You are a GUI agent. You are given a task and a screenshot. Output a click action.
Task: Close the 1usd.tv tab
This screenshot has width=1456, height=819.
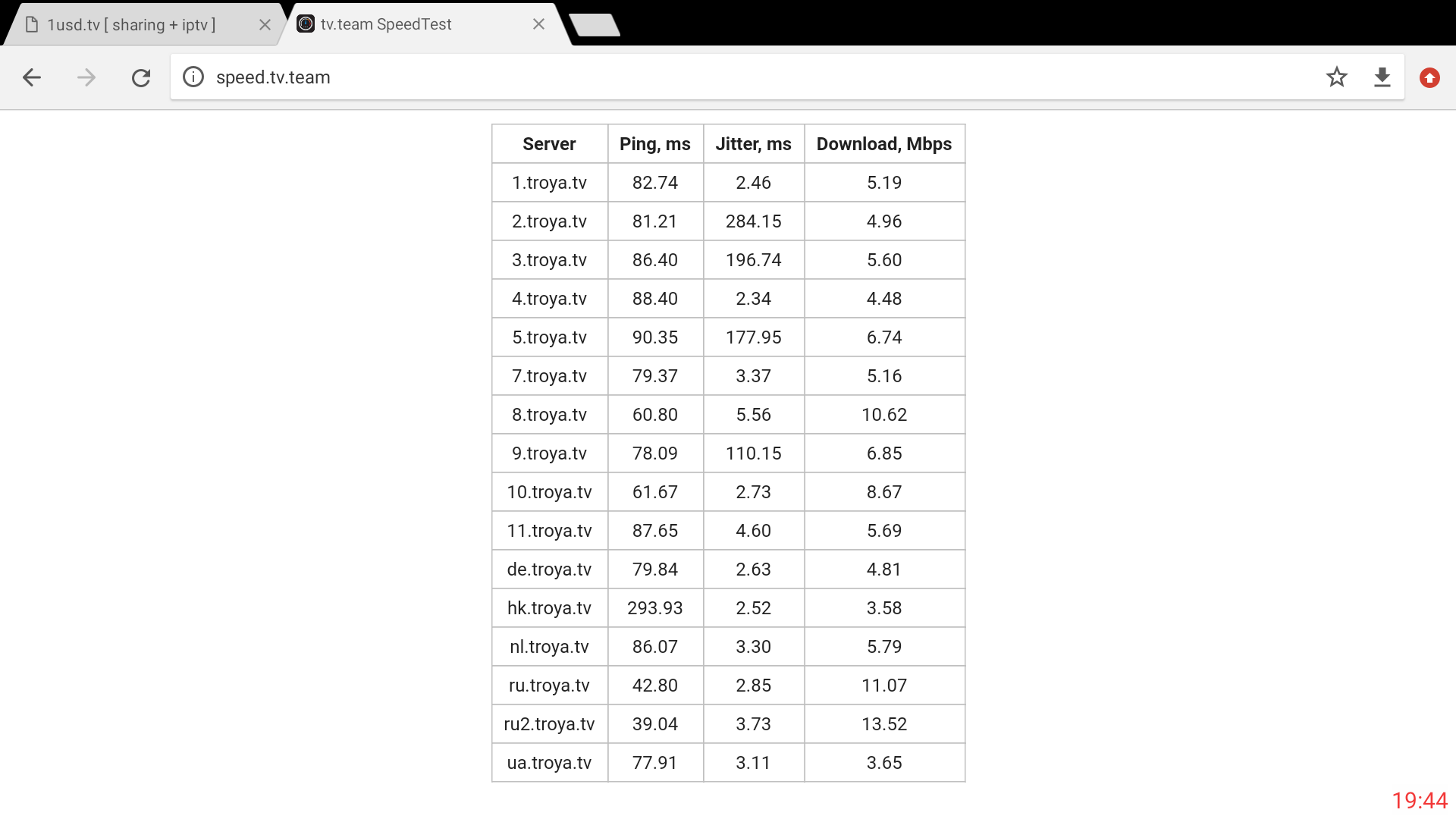coord(265,25)
